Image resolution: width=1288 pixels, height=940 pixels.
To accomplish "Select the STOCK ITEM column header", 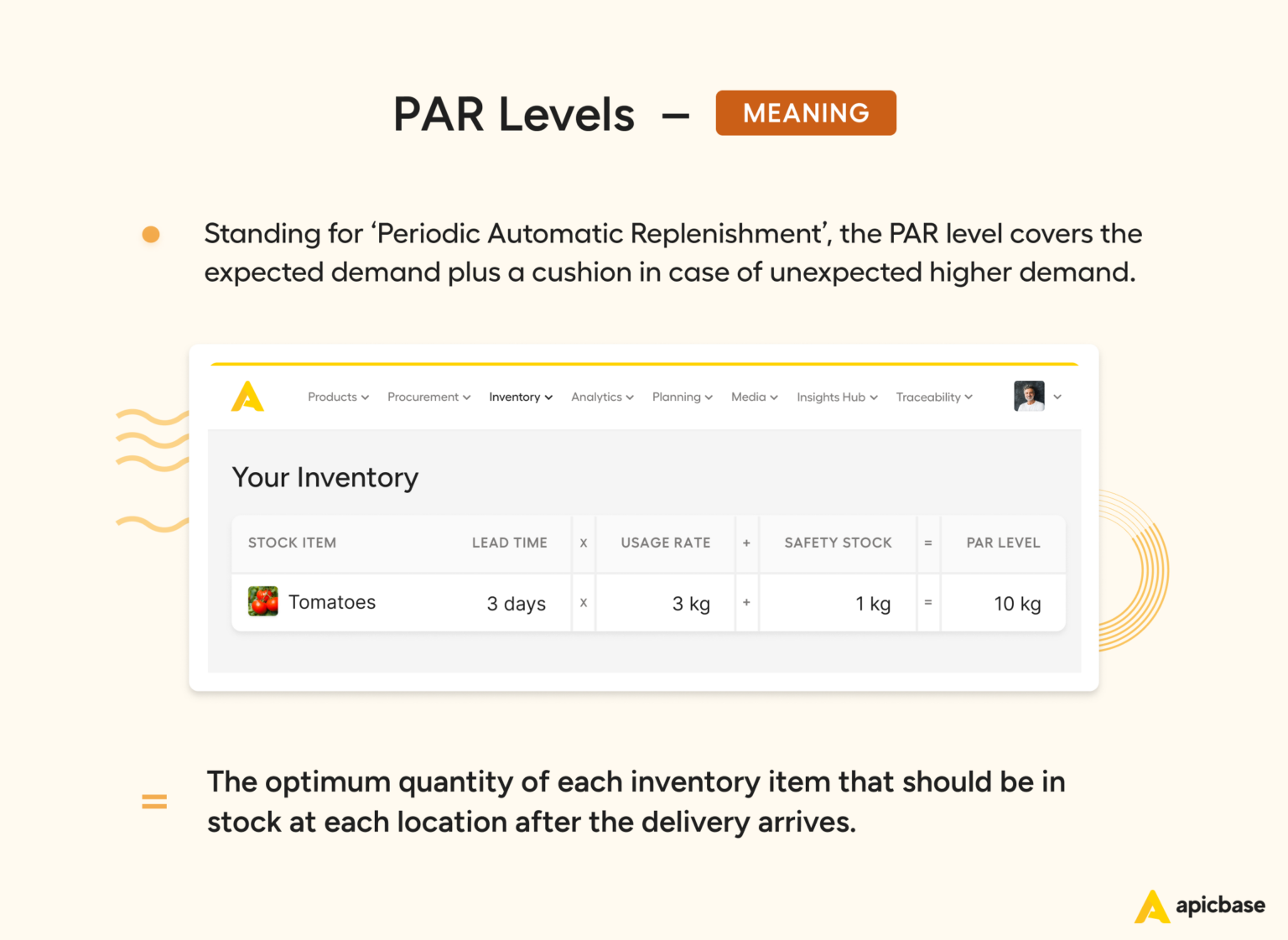I will [292, 543].
